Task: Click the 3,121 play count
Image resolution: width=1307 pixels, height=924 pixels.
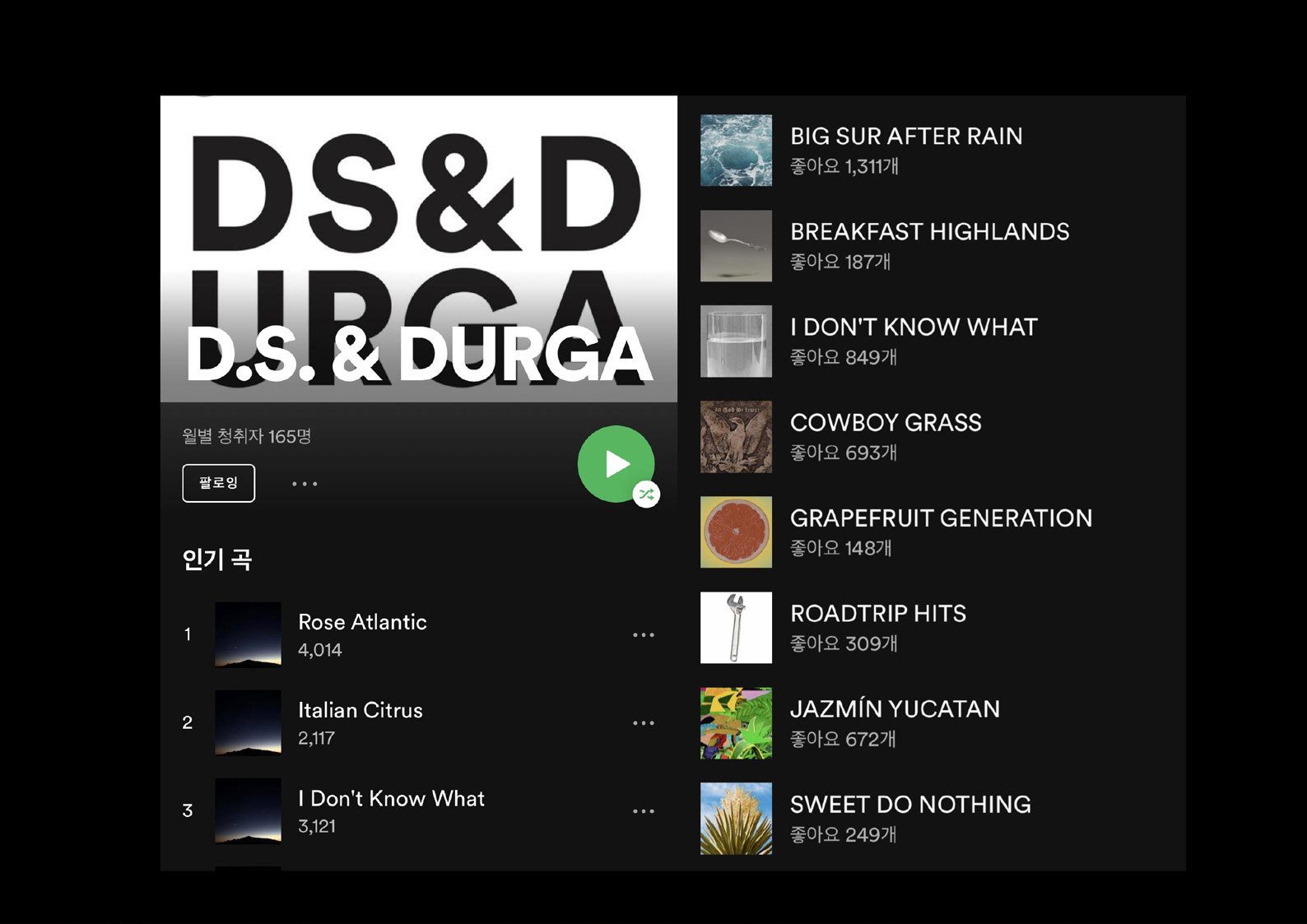Action: 317,826
